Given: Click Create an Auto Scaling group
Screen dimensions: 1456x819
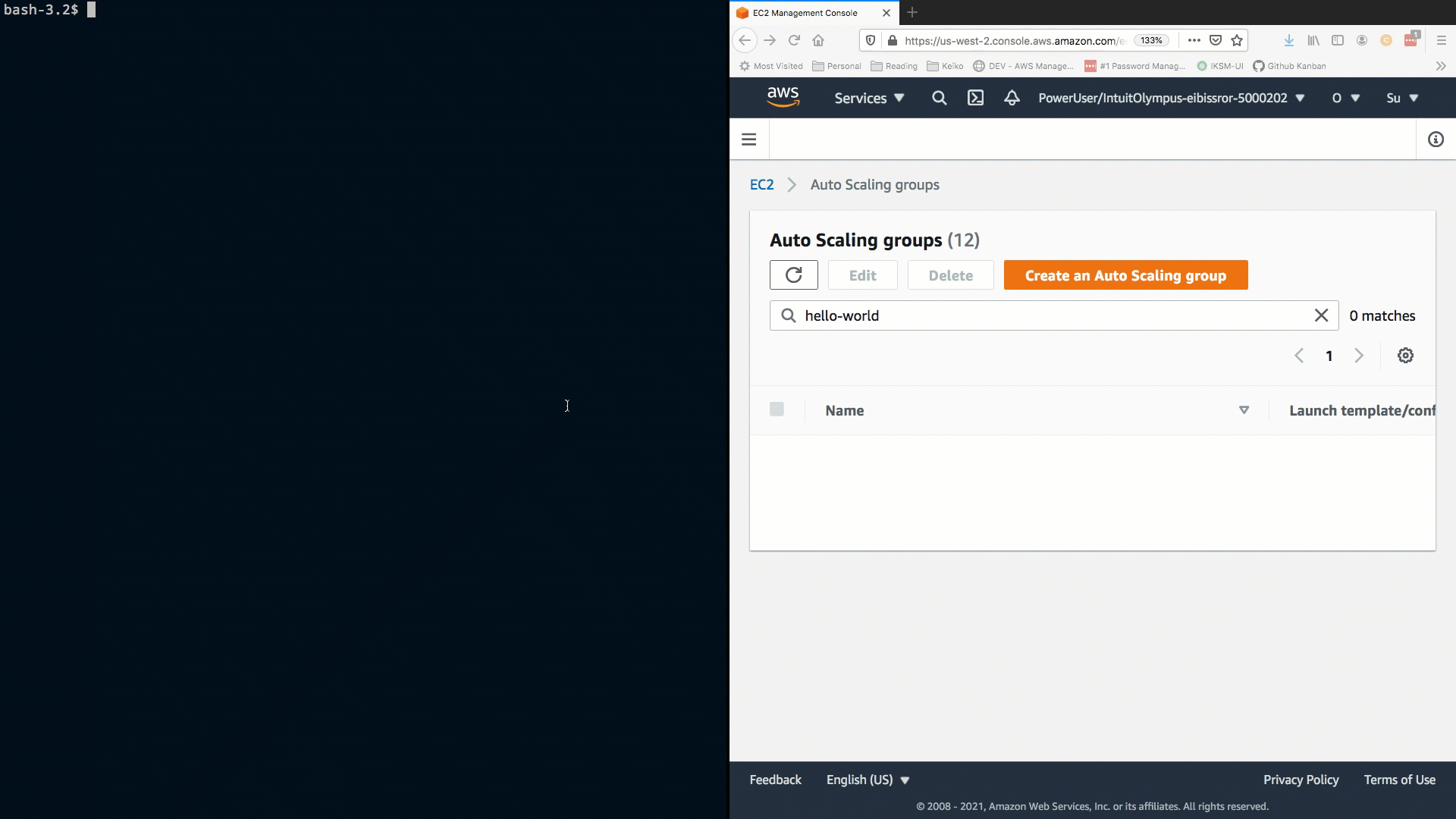Looking at the screenshot, I should (1125, 275).
